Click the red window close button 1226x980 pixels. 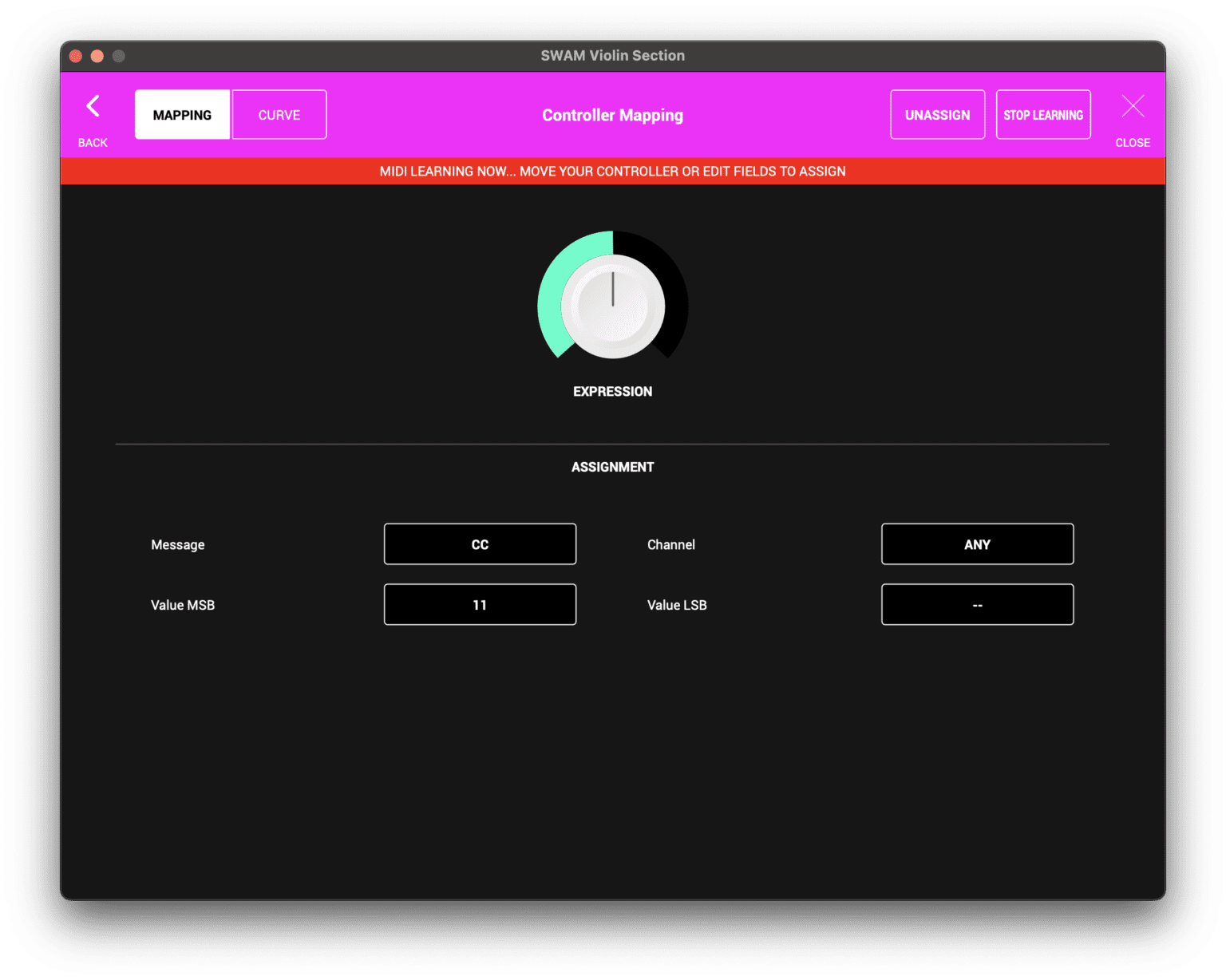[x=76, y=56]
